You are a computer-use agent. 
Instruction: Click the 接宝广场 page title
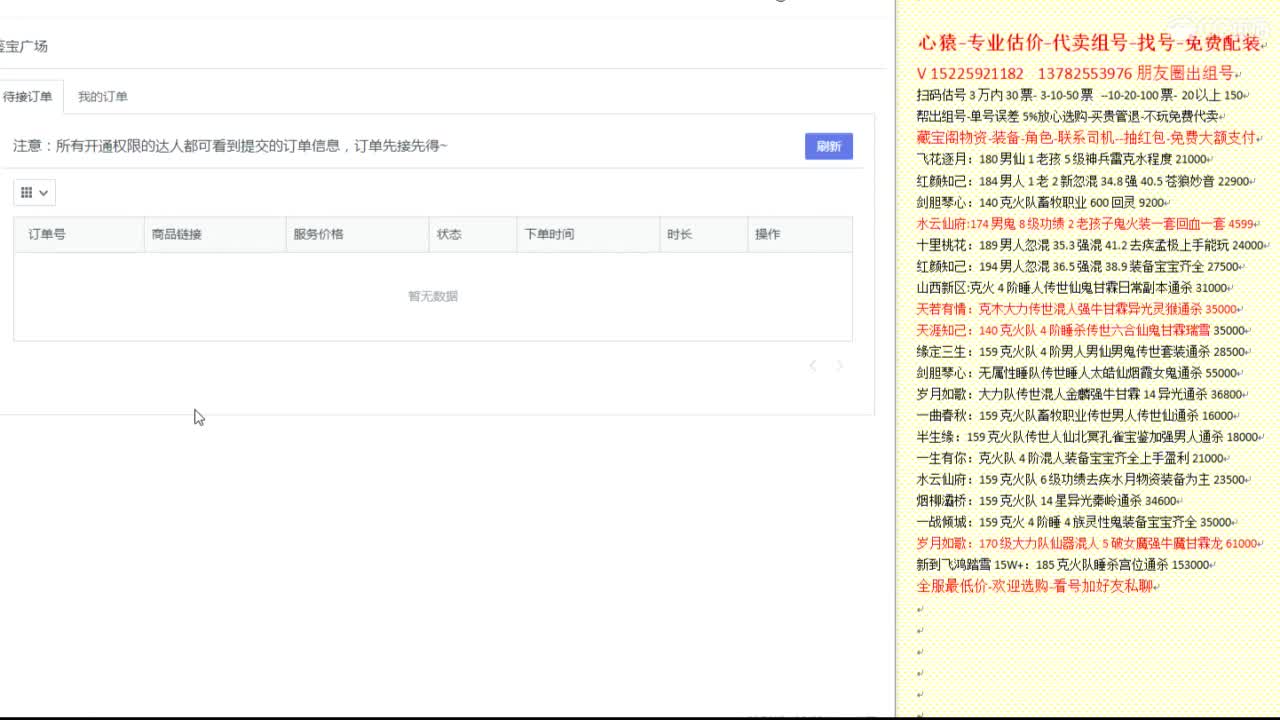pyautogui.click(x=22, y=46)
